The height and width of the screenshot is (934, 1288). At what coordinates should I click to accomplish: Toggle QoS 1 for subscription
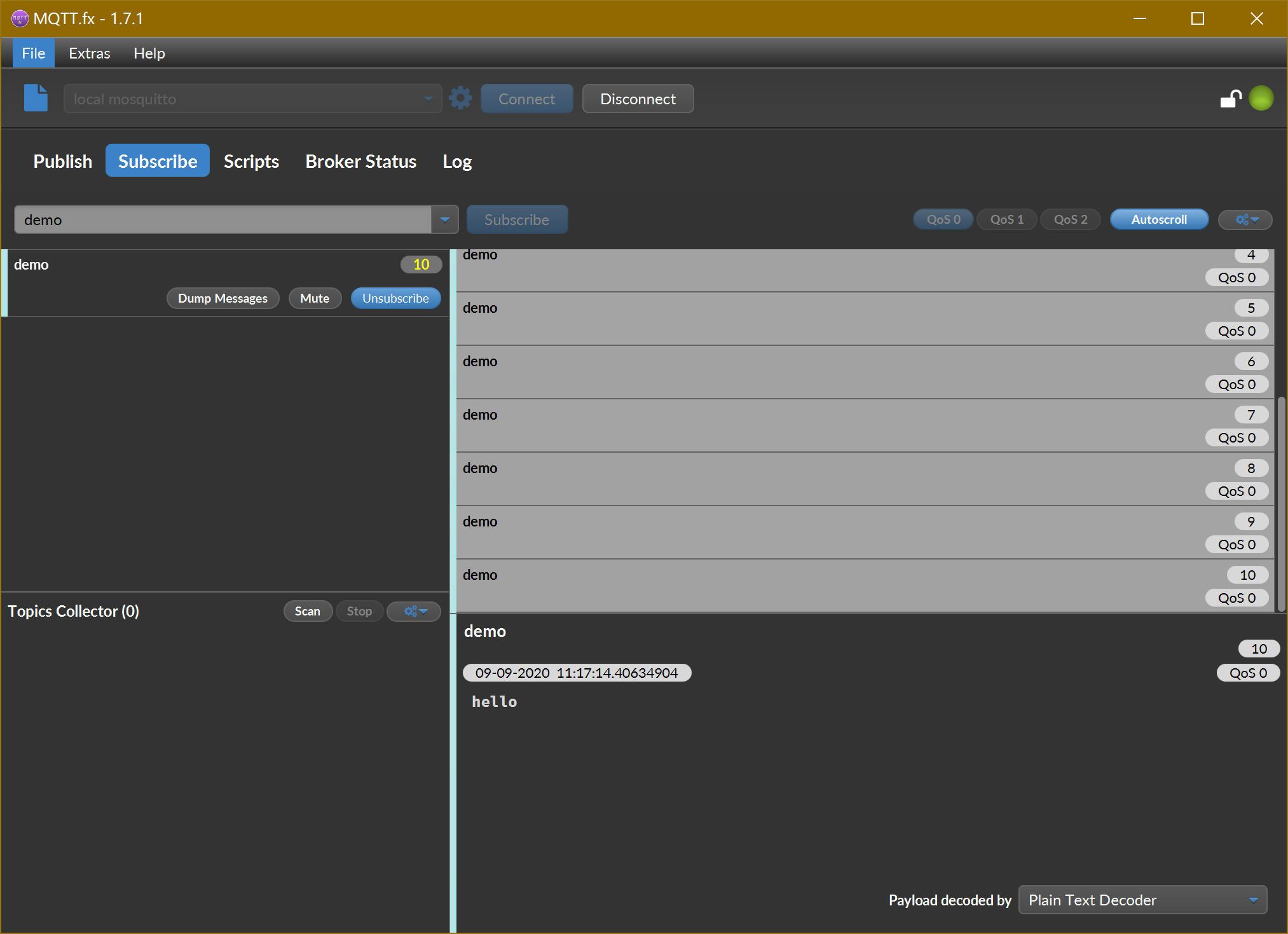pos(1007,219)
